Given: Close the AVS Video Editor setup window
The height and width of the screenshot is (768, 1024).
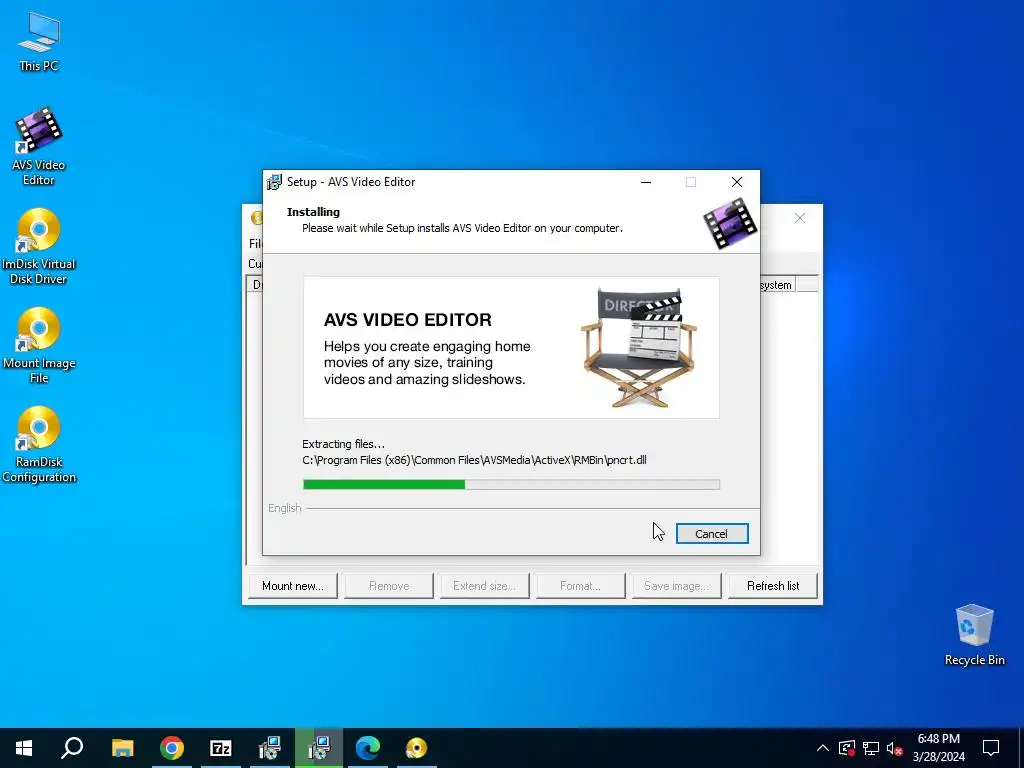Looking at the screenshot, I should tap(737, 182).
